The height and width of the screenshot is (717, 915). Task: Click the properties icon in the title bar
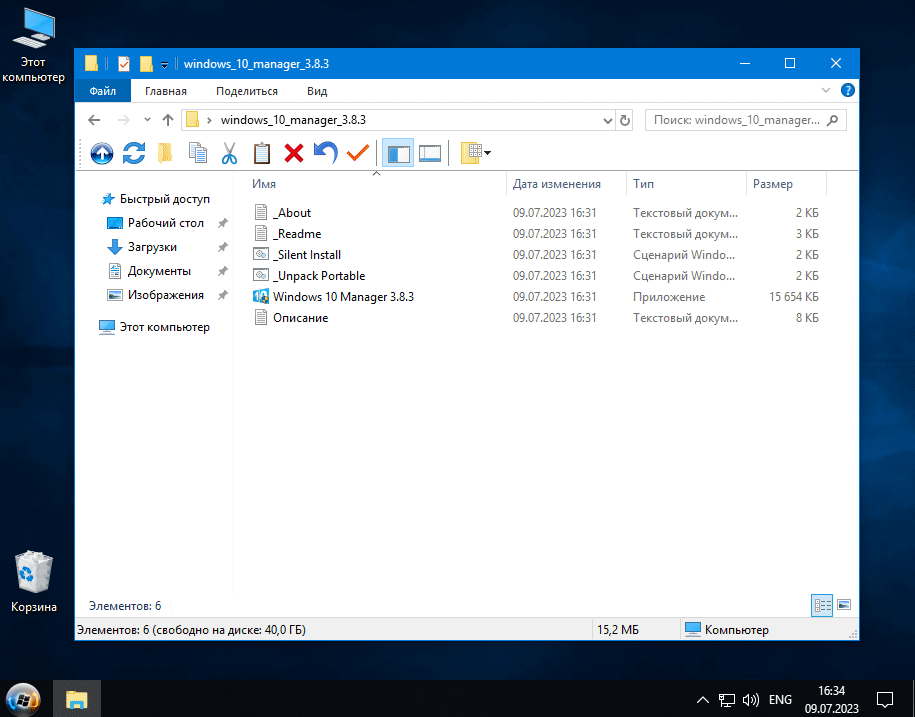point(124,64)
